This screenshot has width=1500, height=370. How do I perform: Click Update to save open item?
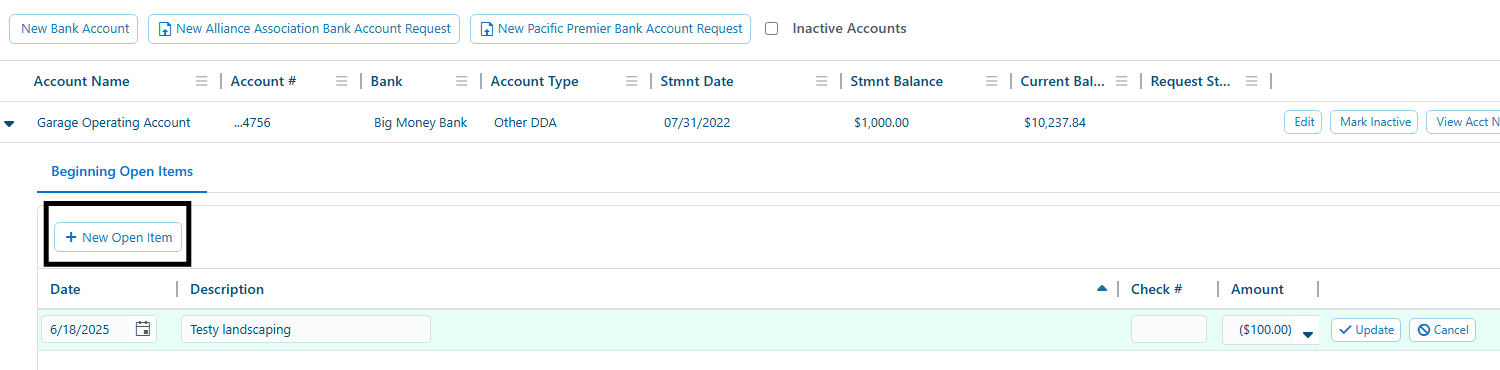[x=1366, y=329]
